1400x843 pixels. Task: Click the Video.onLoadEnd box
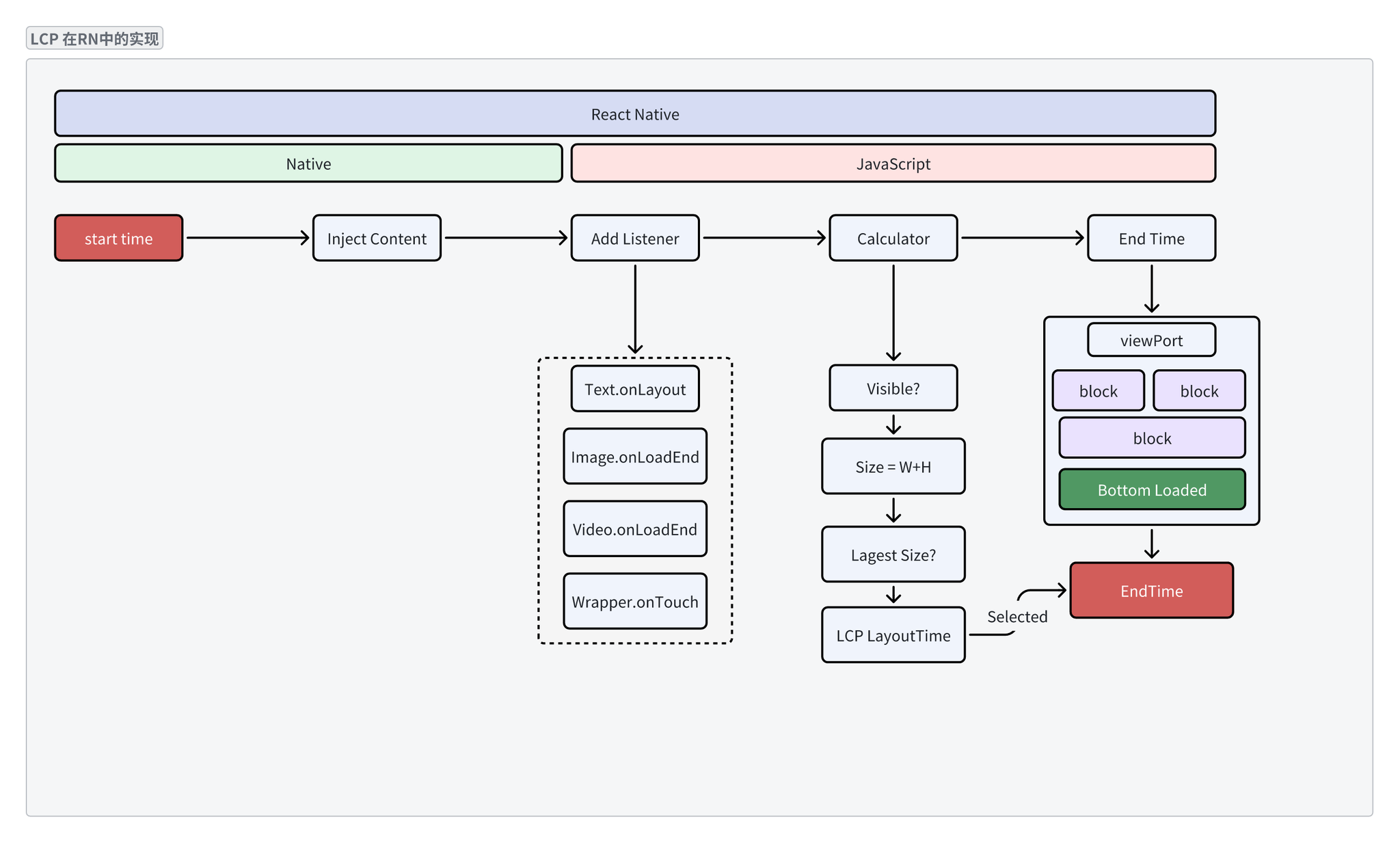point(635,529)
